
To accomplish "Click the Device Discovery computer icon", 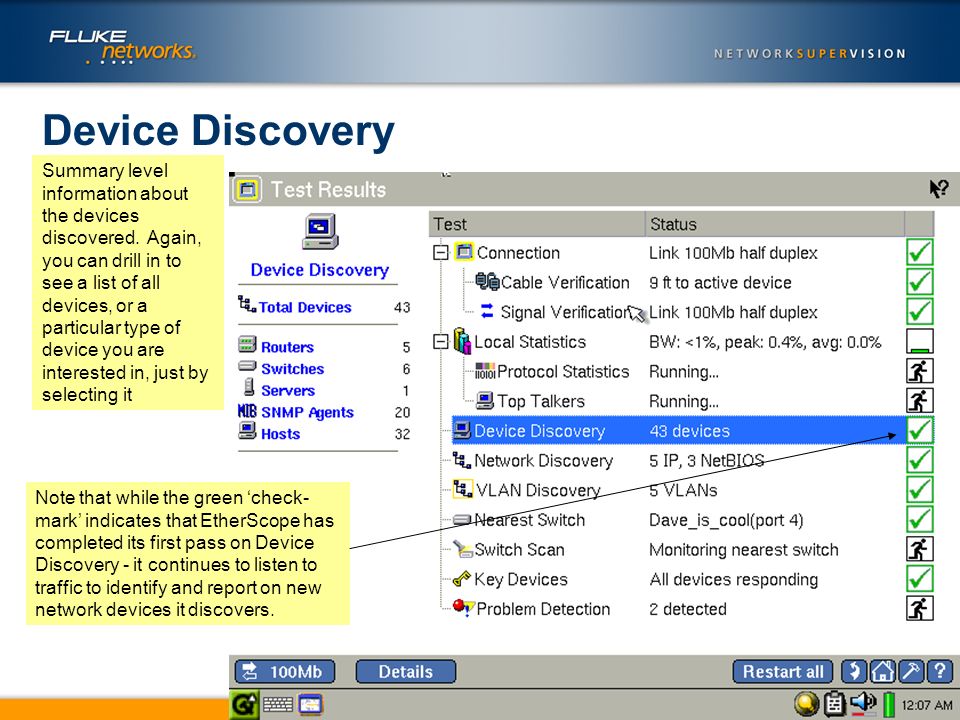I will click(x=320, y=231).
